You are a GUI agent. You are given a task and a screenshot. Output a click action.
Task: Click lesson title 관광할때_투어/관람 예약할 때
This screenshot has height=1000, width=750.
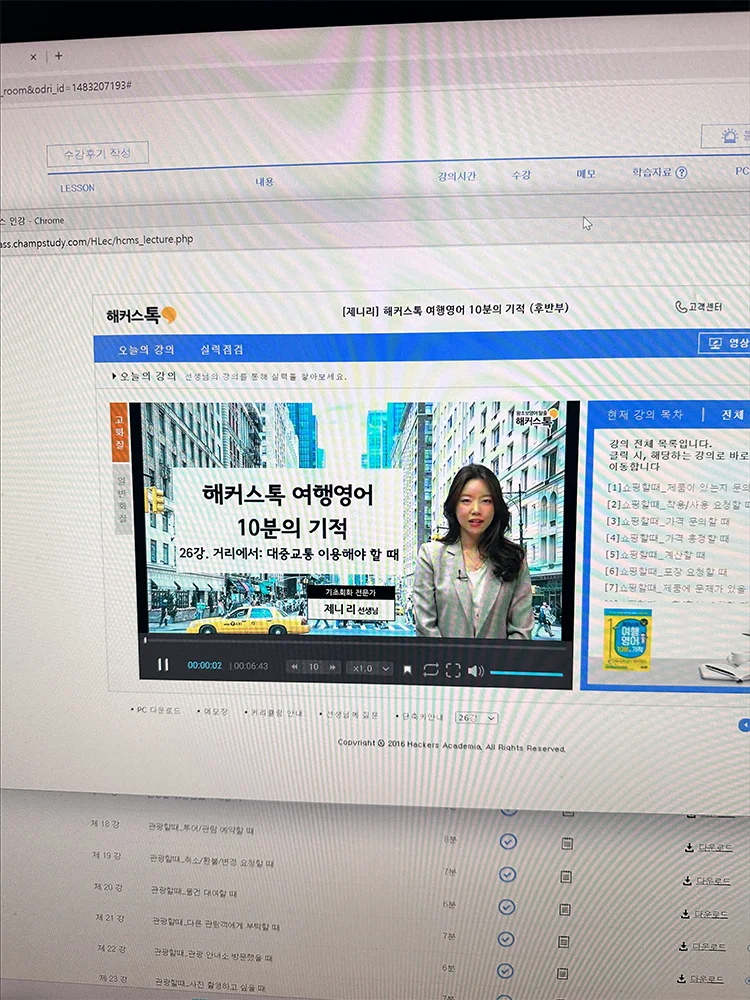click(x=202, y=828)
